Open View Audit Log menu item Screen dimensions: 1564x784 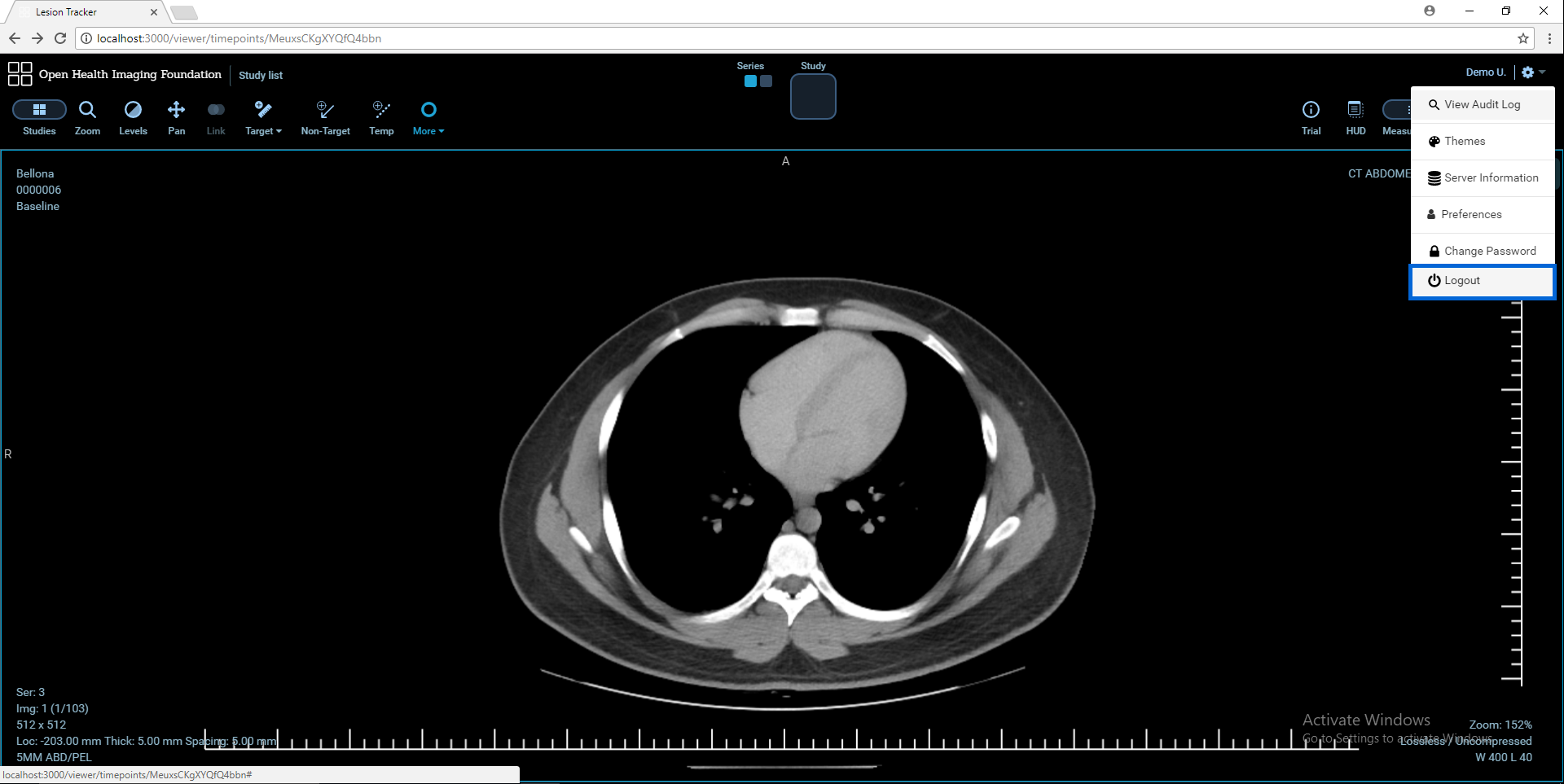(x=1482, y=105)
